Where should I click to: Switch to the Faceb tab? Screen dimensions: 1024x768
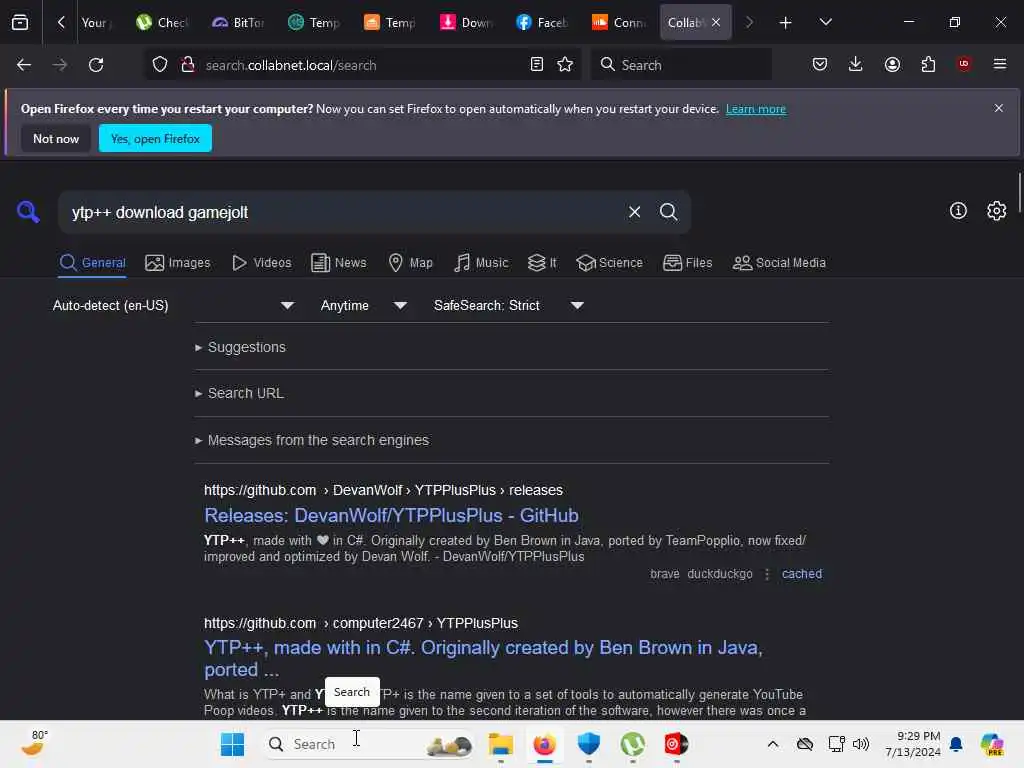coord(542,23)
